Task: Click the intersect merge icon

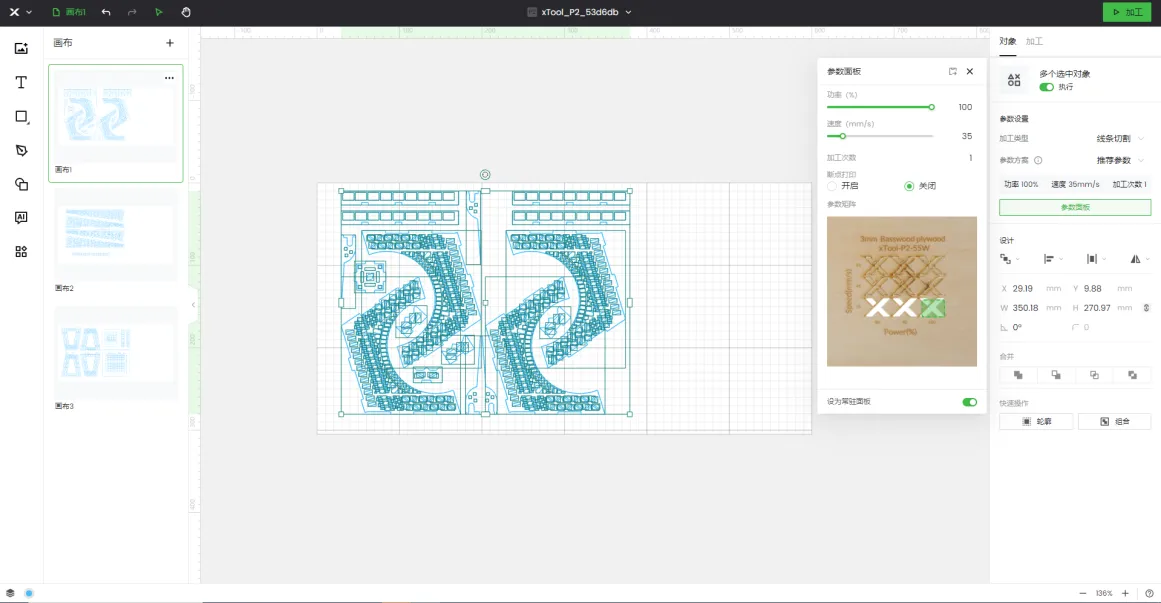Action: (x=1094, y=375)
